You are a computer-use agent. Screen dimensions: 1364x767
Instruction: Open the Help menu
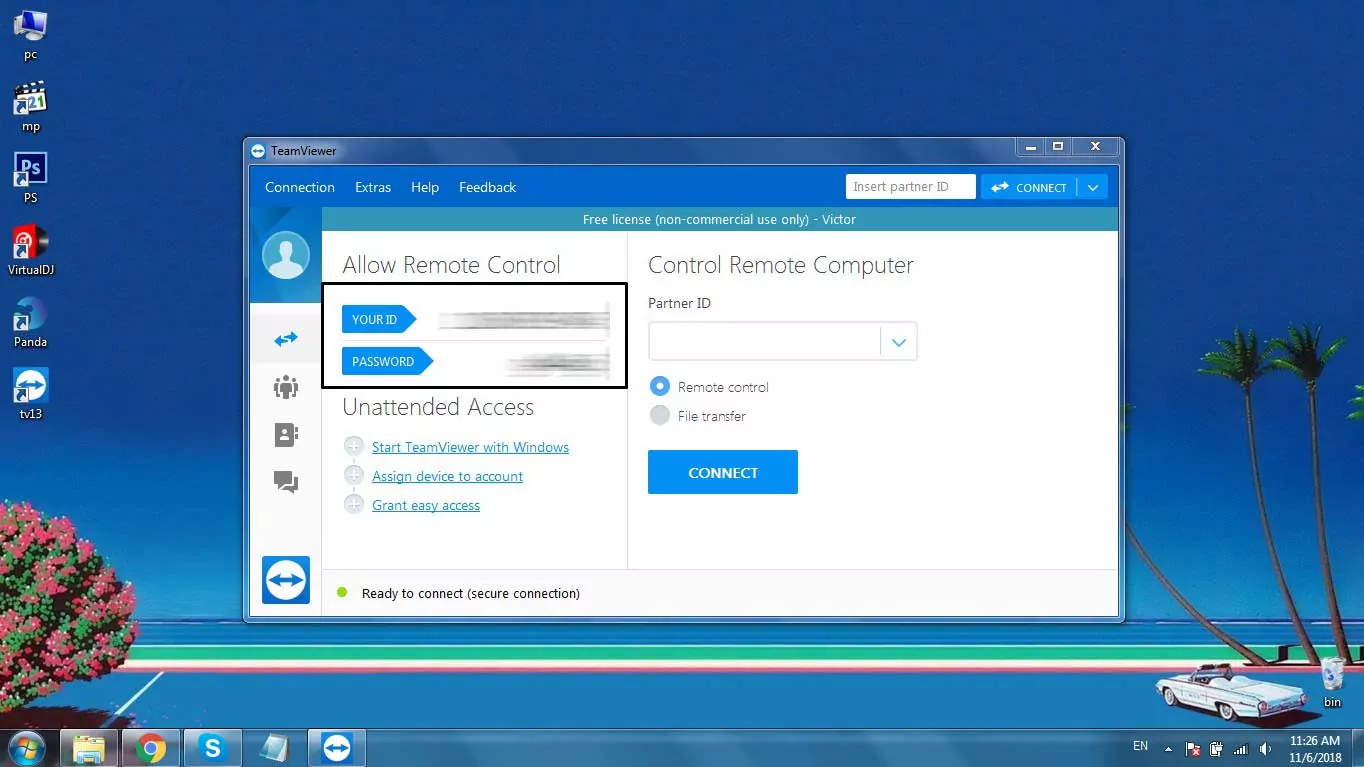(x=425, y=187)
